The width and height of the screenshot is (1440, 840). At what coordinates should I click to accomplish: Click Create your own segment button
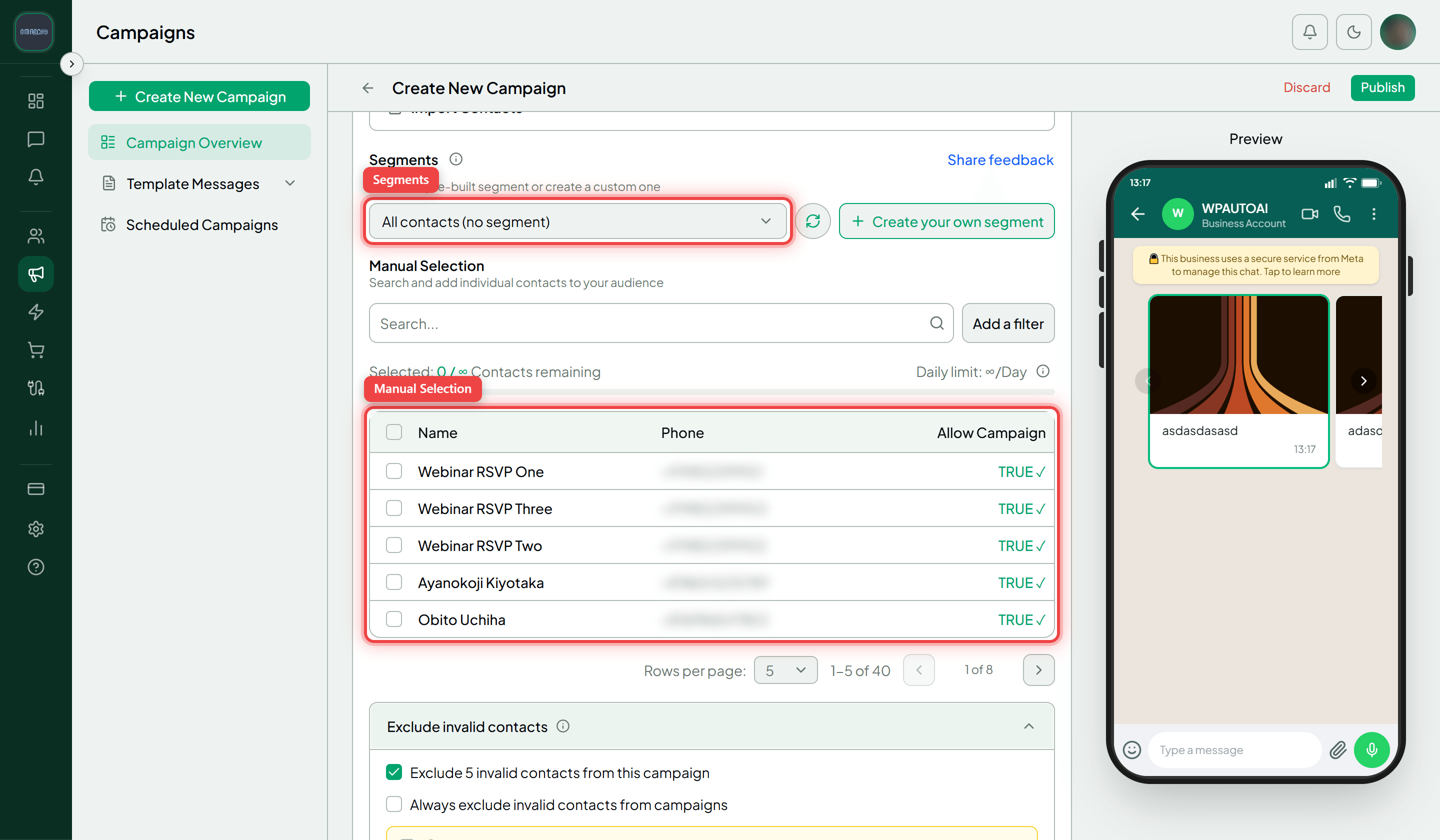click(946, 221)
